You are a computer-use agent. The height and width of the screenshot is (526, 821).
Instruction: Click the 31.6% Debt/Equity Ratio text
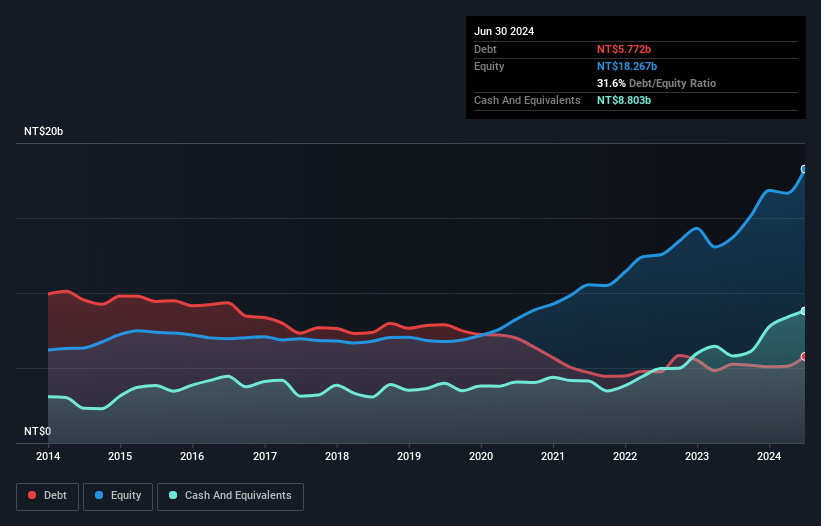pos(656,83)
